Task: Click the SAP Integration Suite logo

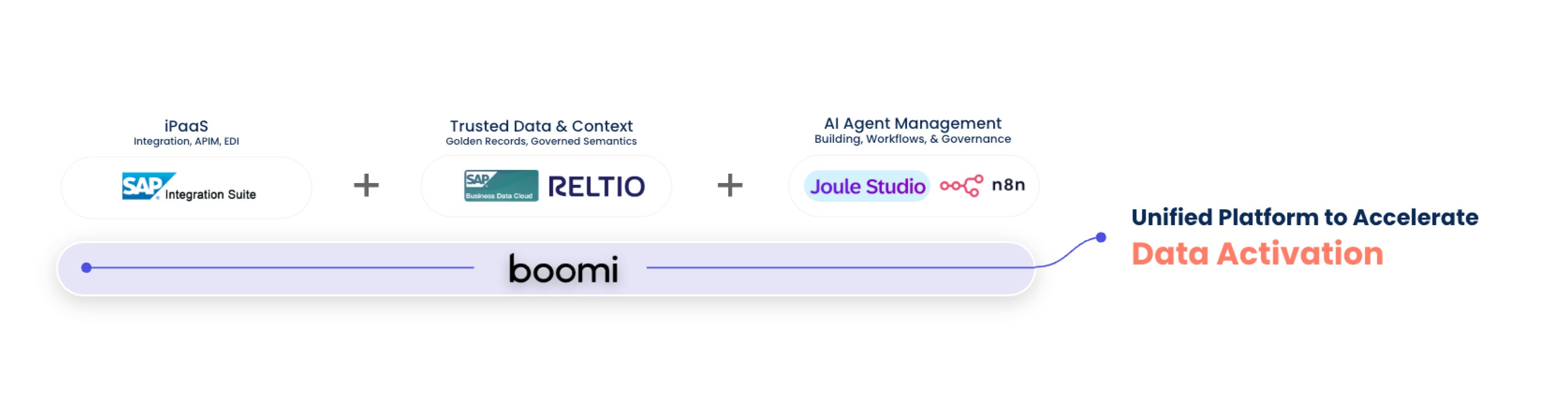Action: point(189,186)
